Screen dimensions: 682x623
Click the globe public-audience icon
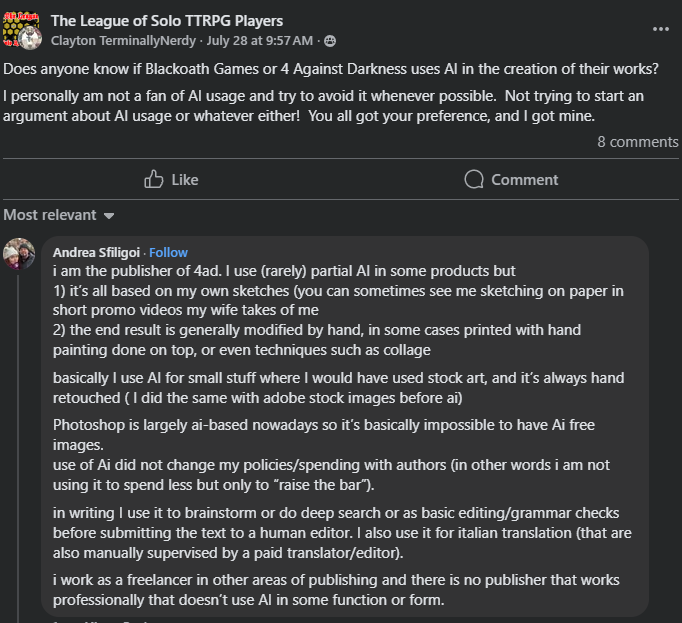(330, 41)
